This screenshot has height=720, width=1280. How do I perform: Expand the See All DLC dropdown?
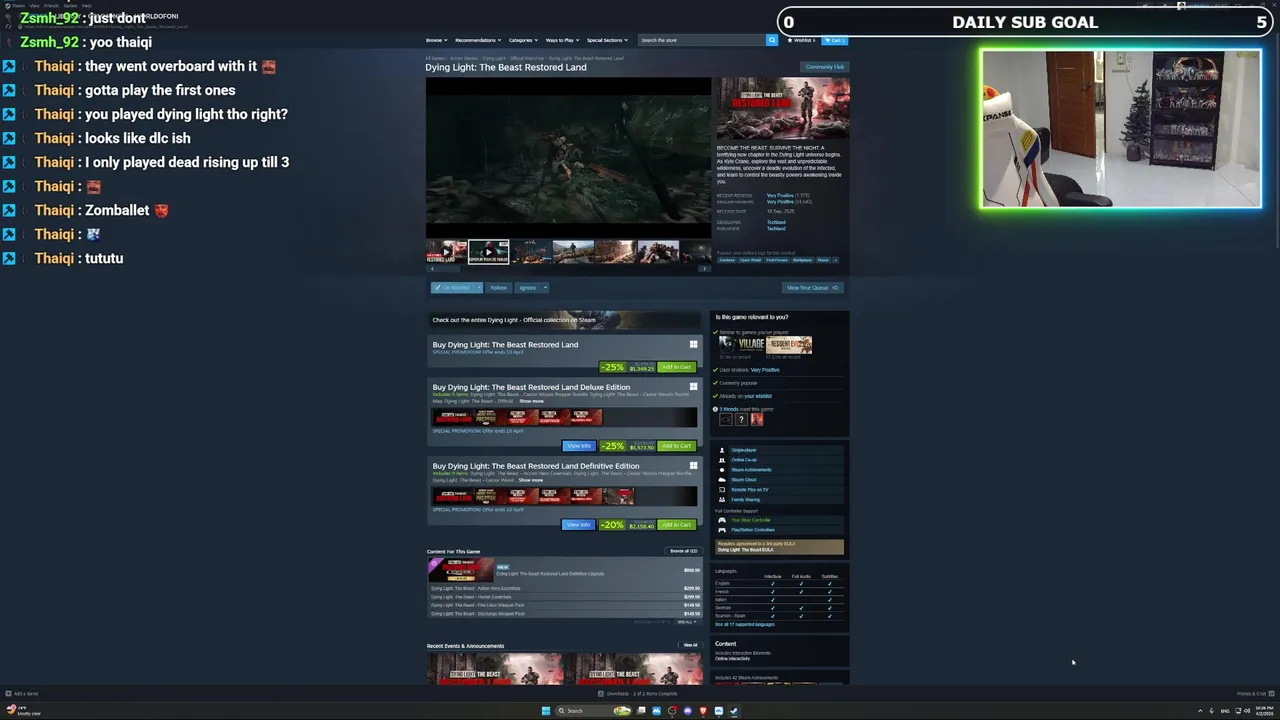(686, 622)
